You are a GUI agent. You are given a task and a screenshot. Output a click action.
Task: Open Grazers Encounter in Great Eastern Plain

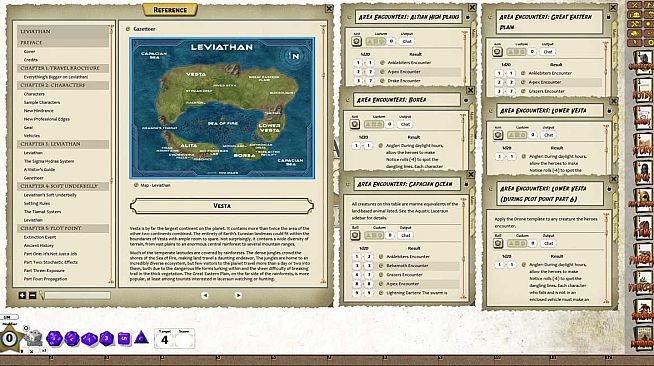[546, 91]
